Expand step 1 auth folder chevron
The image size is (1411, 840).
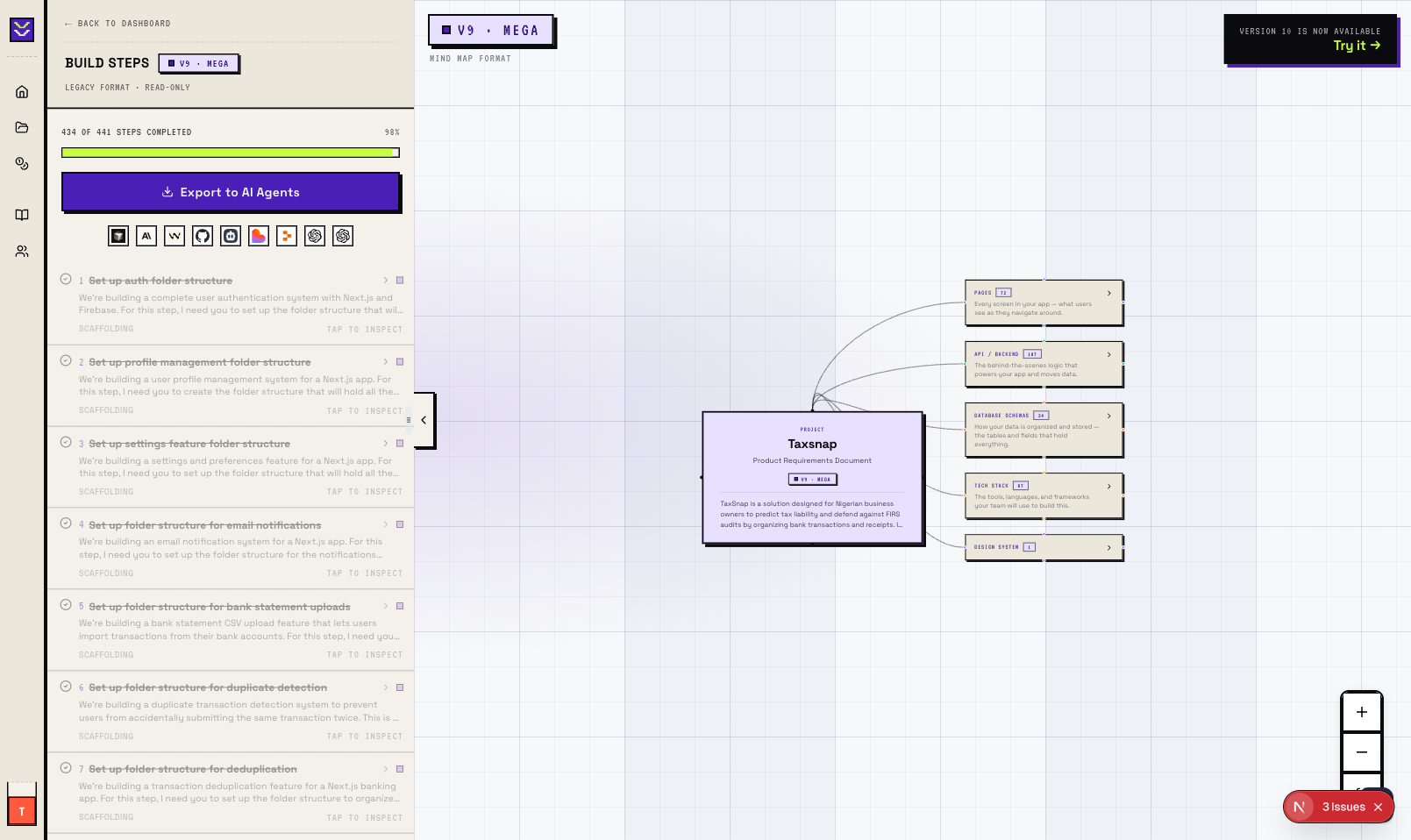(386, 281)
